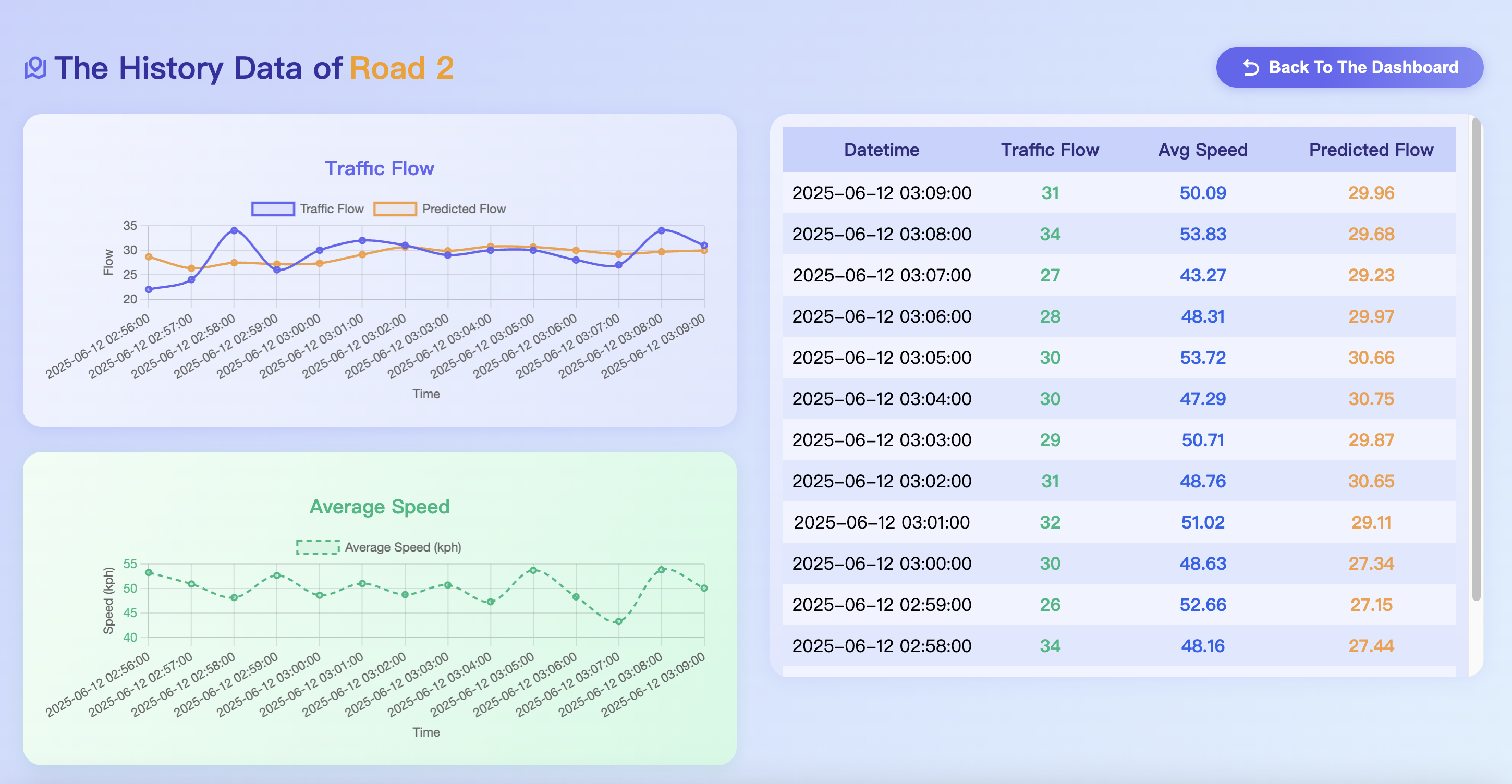Click the return arrow icon in dashboard button
1512x784 pixels.
point(1251,68)
